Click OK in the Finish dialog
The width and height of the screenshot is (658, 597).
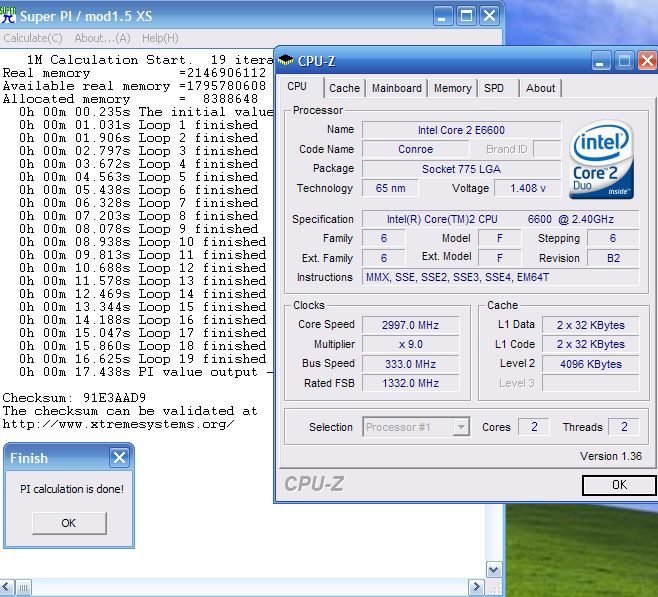(x=69, y=523)
